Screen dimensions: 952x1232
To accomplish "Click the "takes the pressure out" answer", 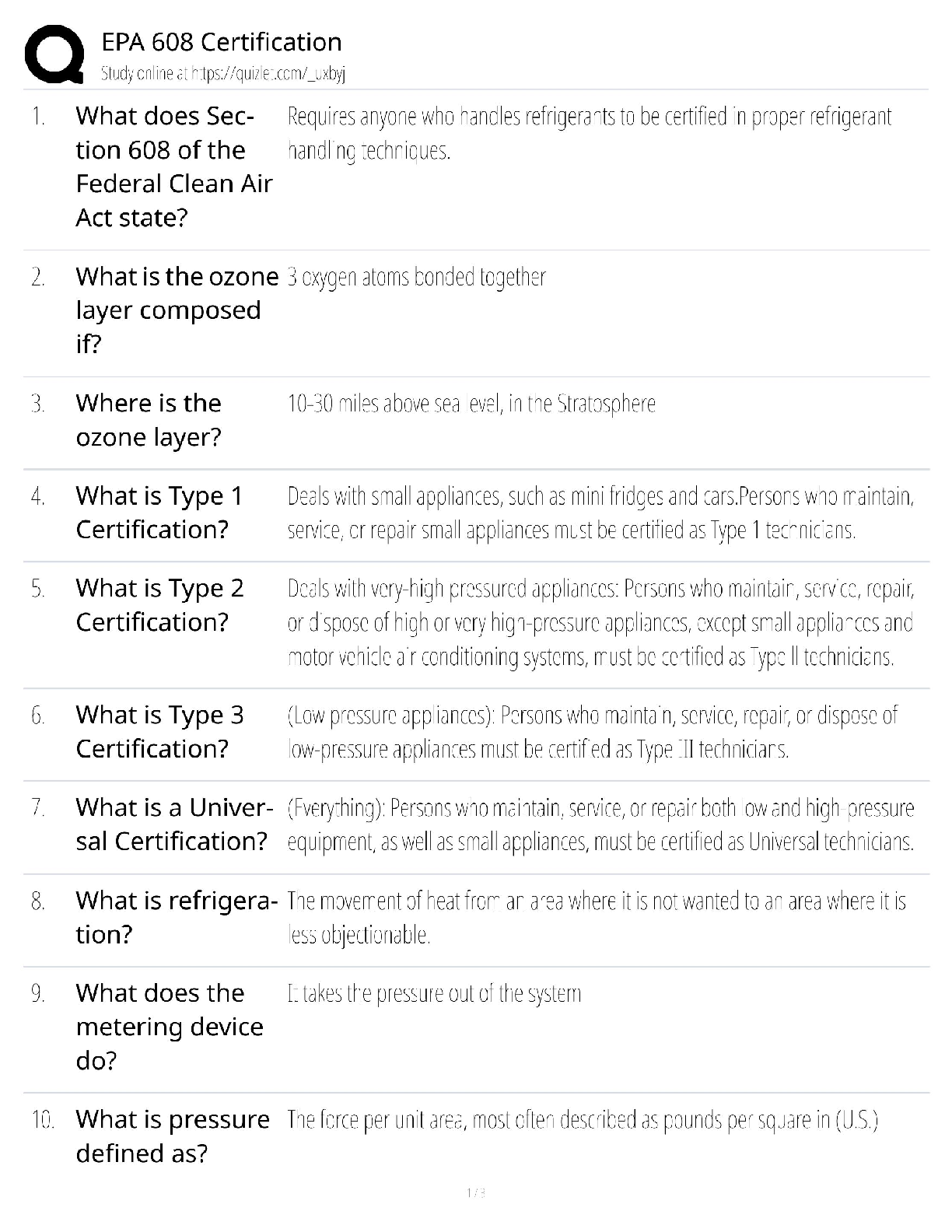I will (434, 993).
